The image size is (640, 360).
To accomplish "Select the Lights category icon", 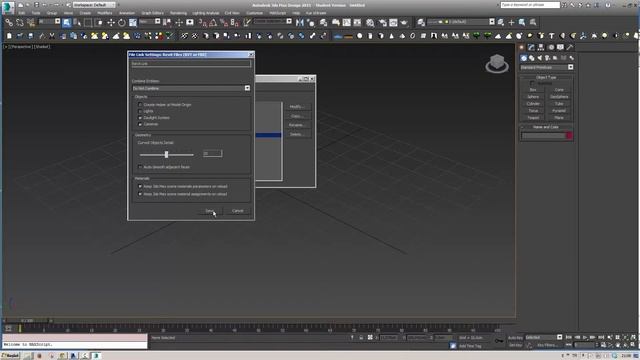I will point(540,58).
